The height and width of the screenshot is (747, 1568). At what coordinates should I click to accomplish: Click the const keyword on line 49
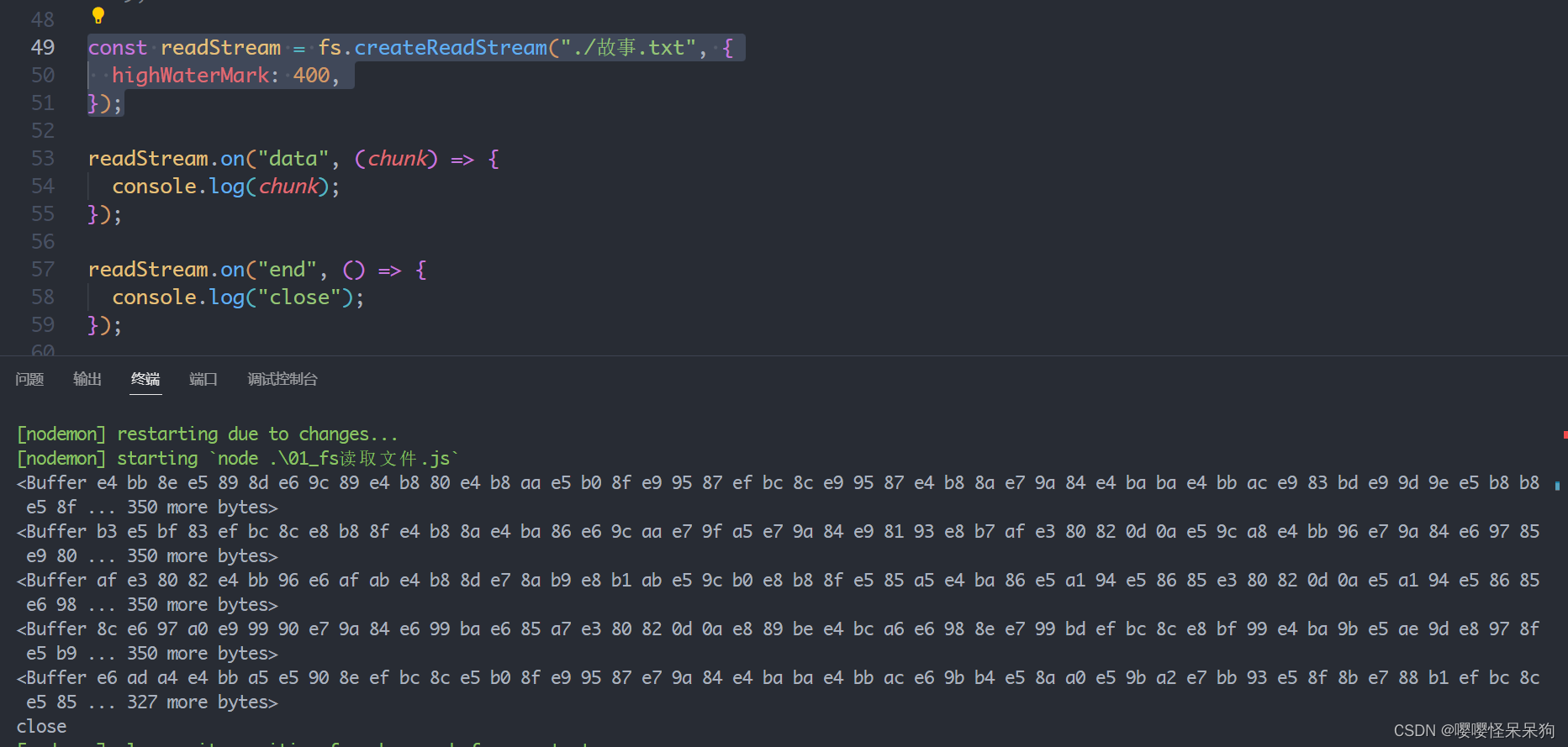118,48
